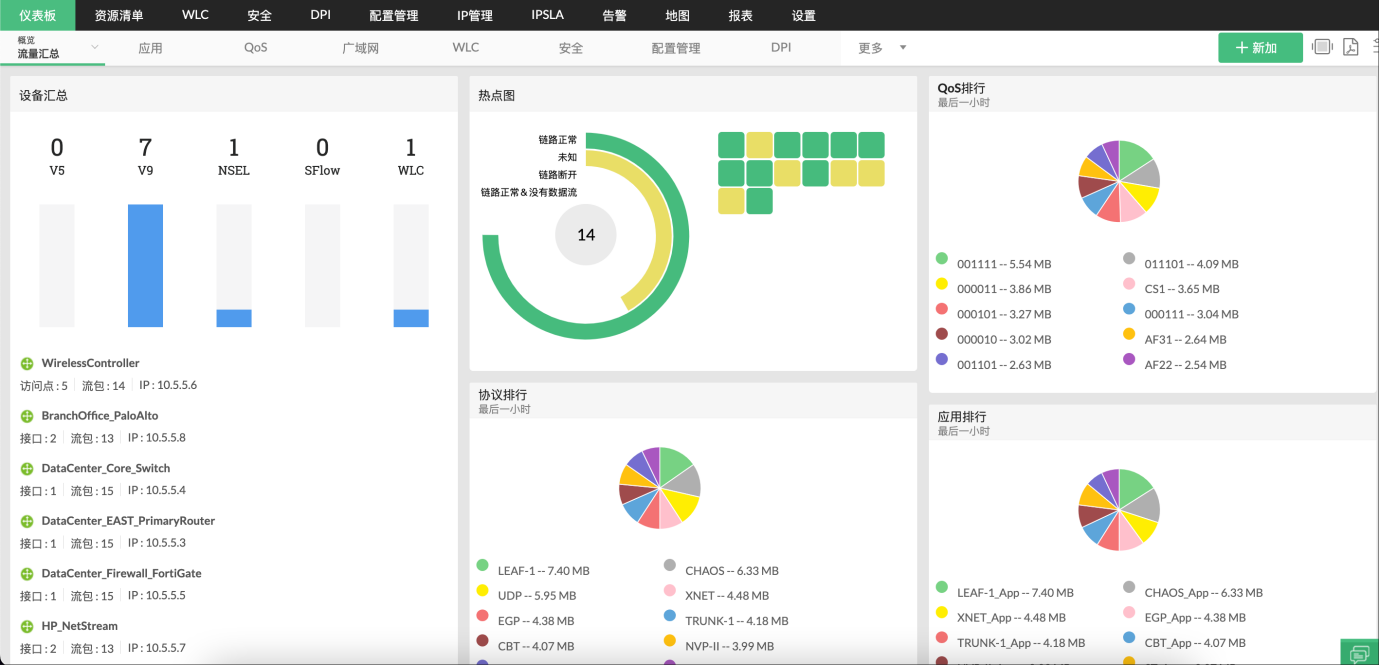The width and height of the screenshot is (1379, 665).
Task: Open the 设置 settings menu
Action: [x=804, y=16]
